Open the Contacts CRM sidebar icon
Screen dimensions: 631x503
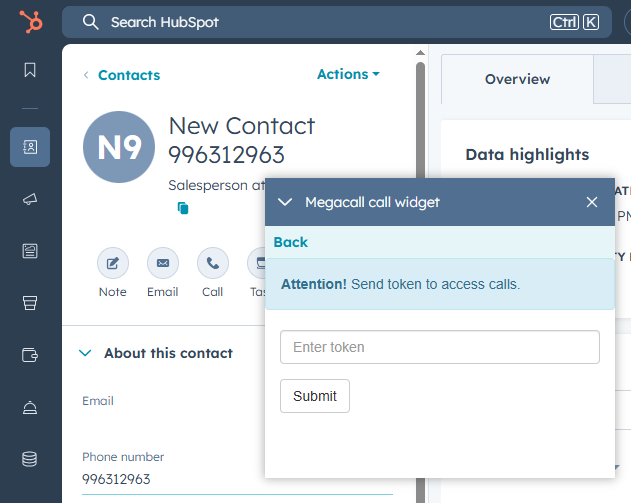coord(30,147)
